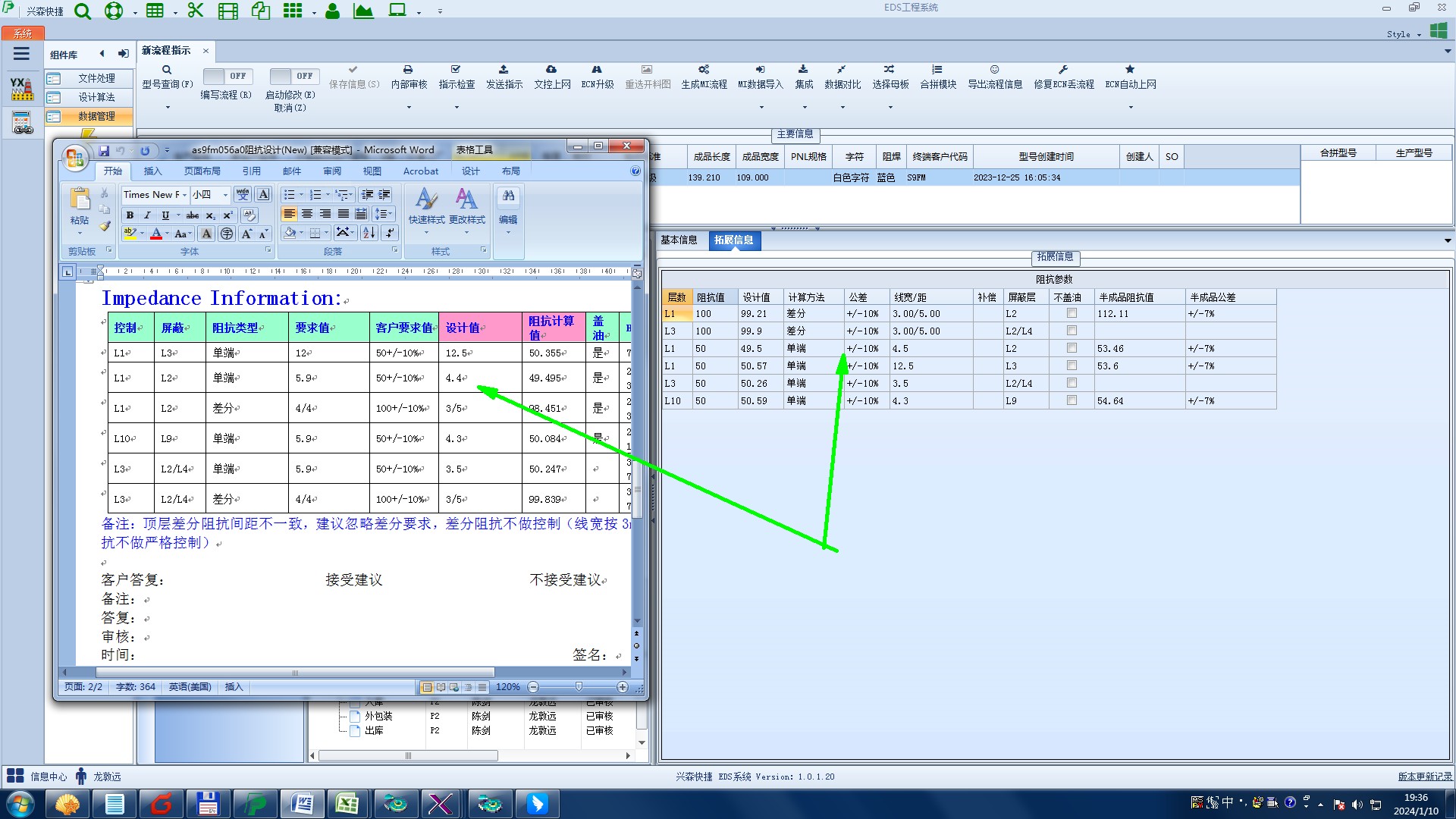Click the 合拼模块 list icon
Screen dimensions: 1456x819
(937, 69)
